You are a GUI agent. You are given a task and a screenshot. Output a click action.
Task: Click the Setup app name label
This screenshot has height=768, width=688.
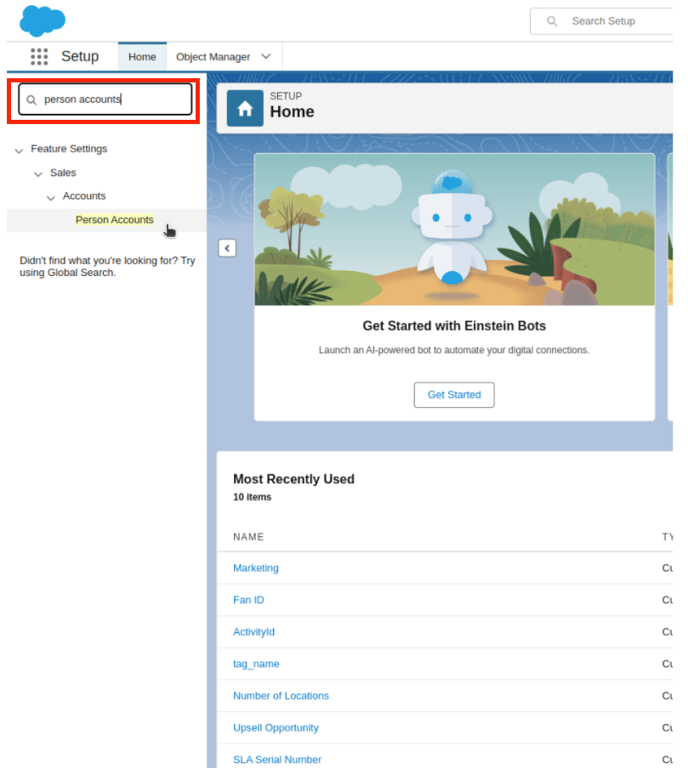(80, 56)
